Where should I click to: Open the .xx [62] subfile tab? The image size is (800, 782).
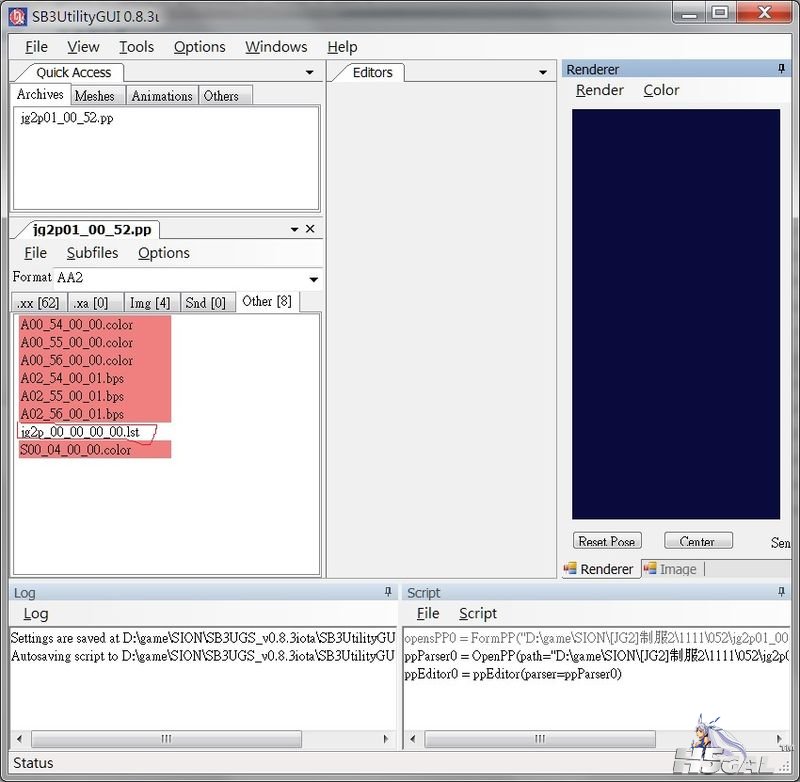39,302
